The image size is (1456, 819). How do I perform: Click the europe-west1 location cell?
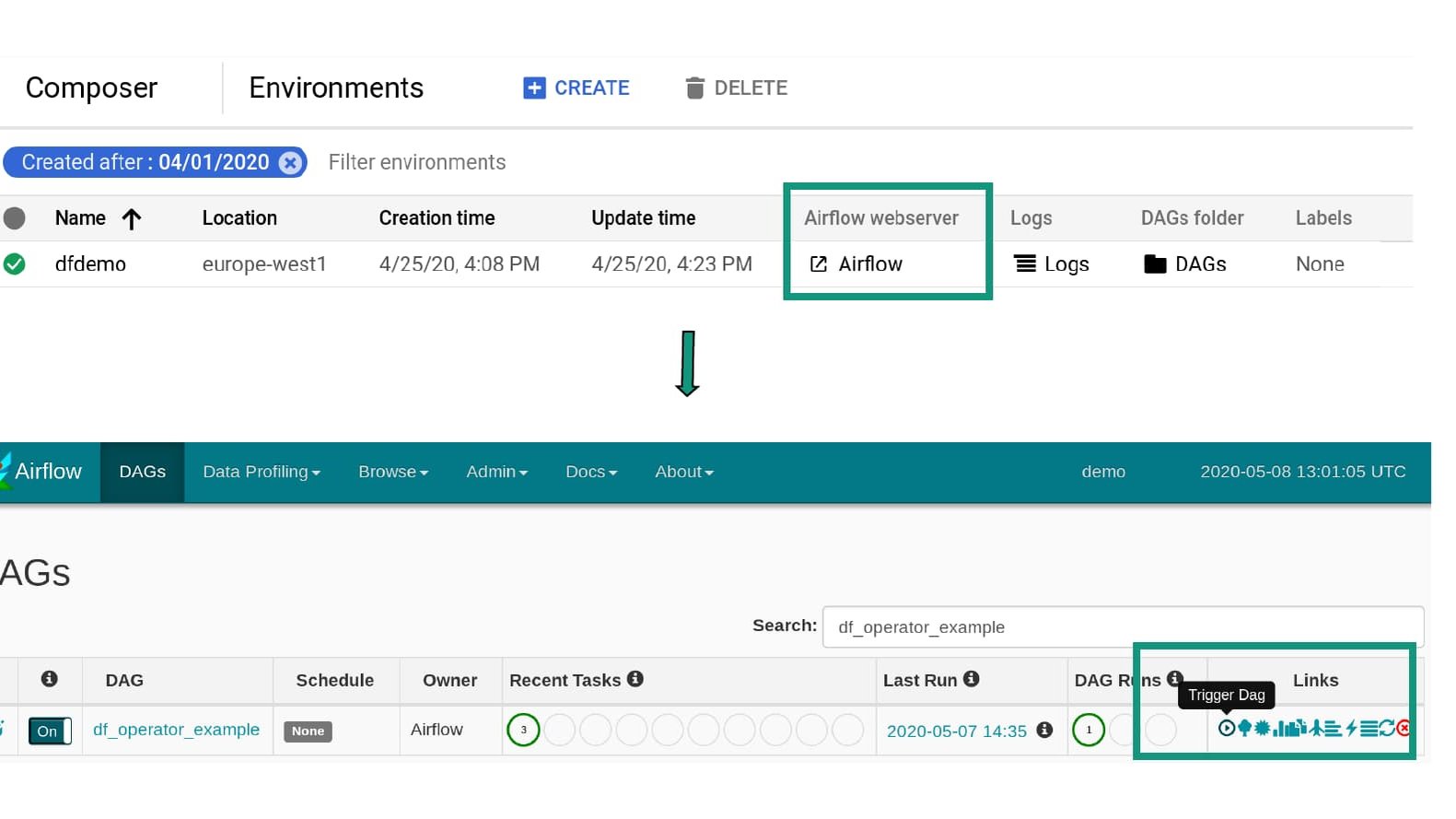click(264, 264)
